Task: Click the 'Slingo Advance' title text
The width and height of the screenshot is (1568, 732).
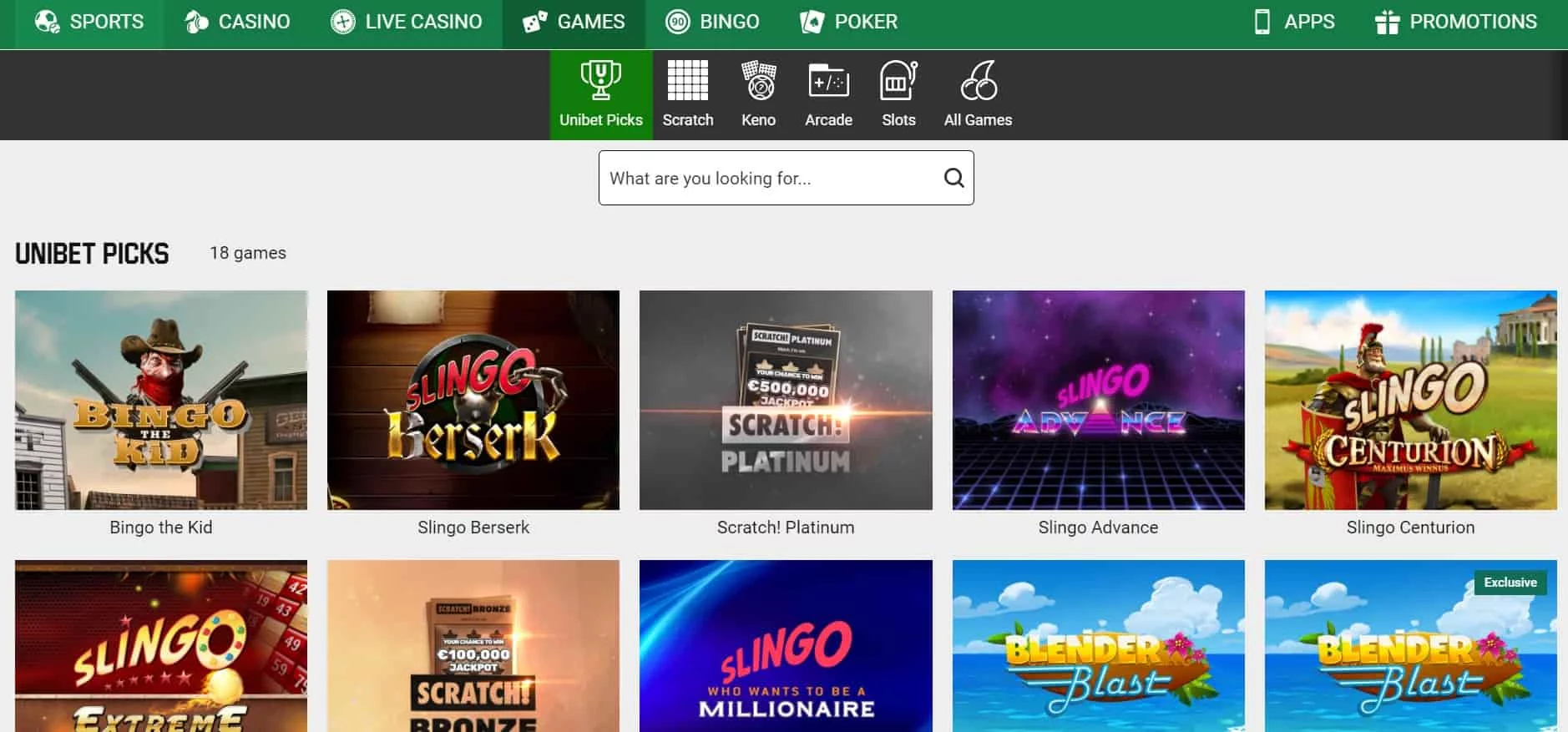Action: coord(1098,528)
